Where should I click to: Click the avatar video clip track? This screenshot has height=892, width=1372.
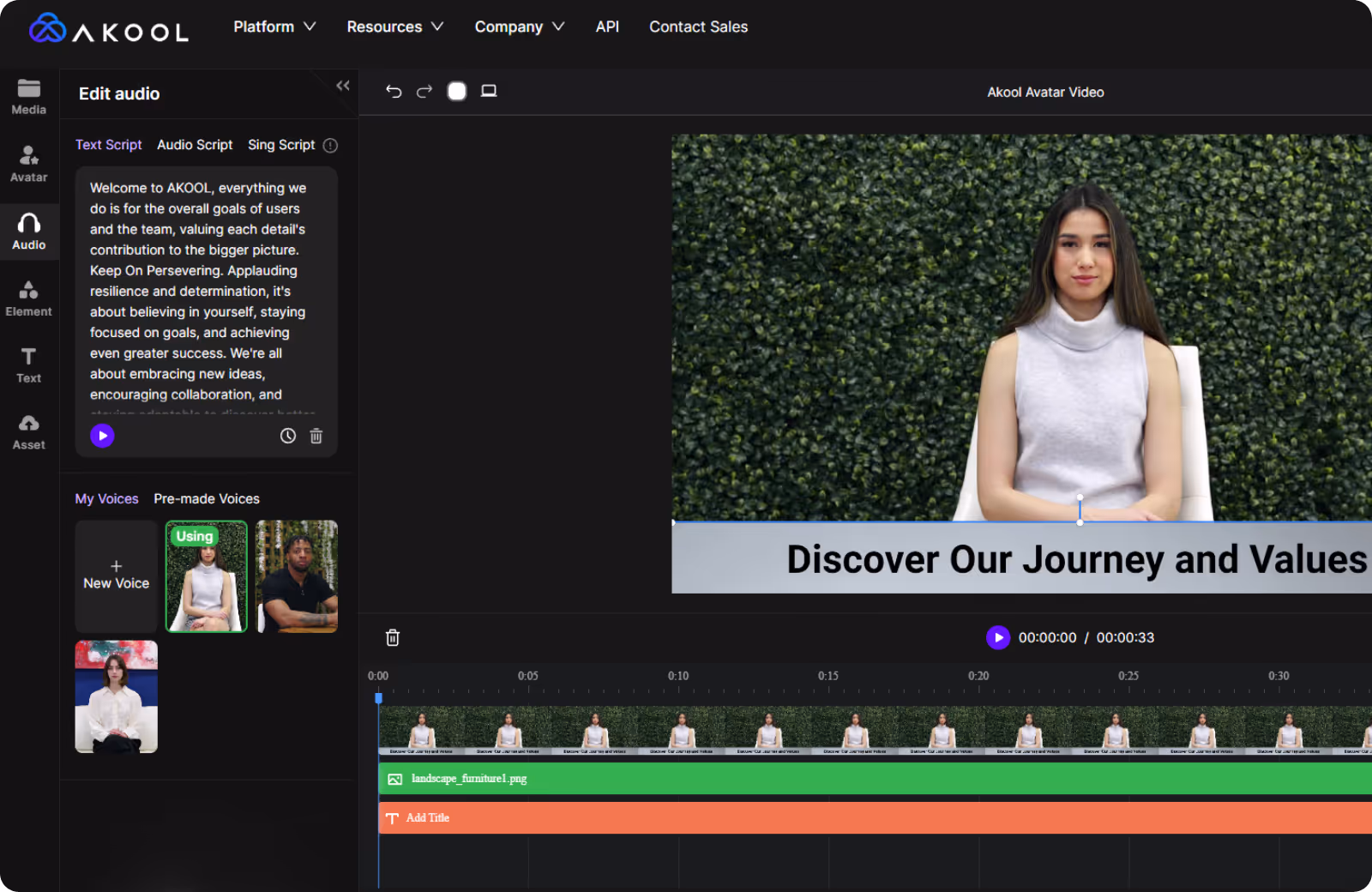click(x=875, y=731)
